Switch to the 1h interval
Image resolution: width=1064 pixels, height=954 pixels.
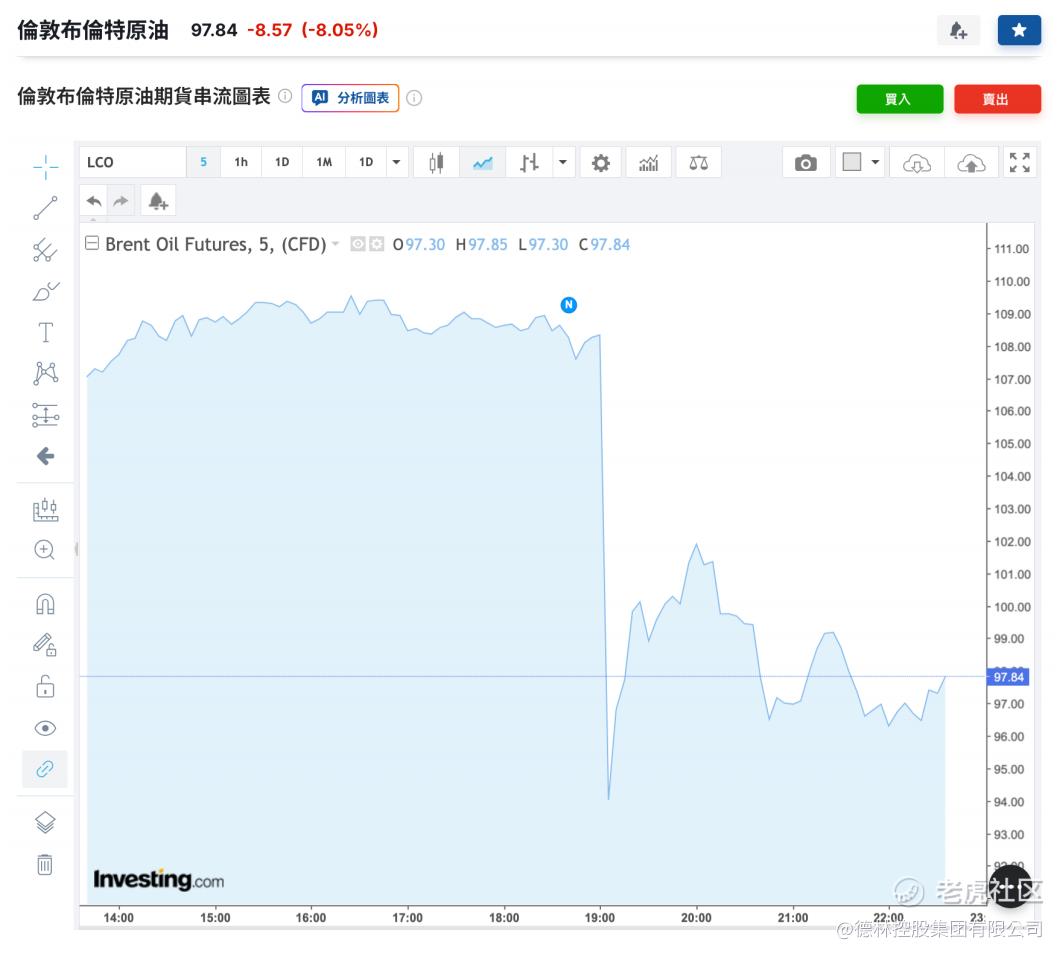click(241, 163)
